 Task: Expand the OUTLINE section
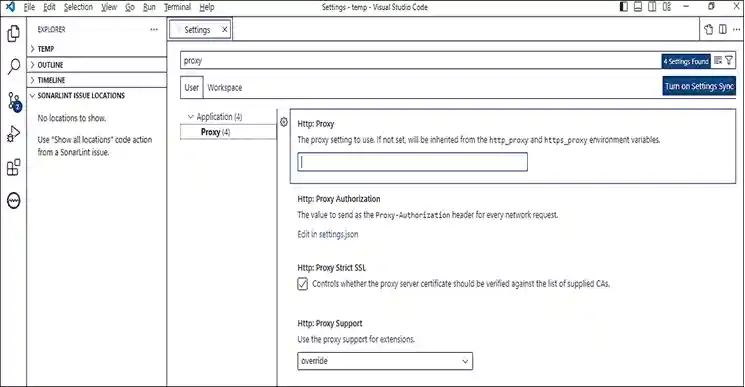[97, 65]
